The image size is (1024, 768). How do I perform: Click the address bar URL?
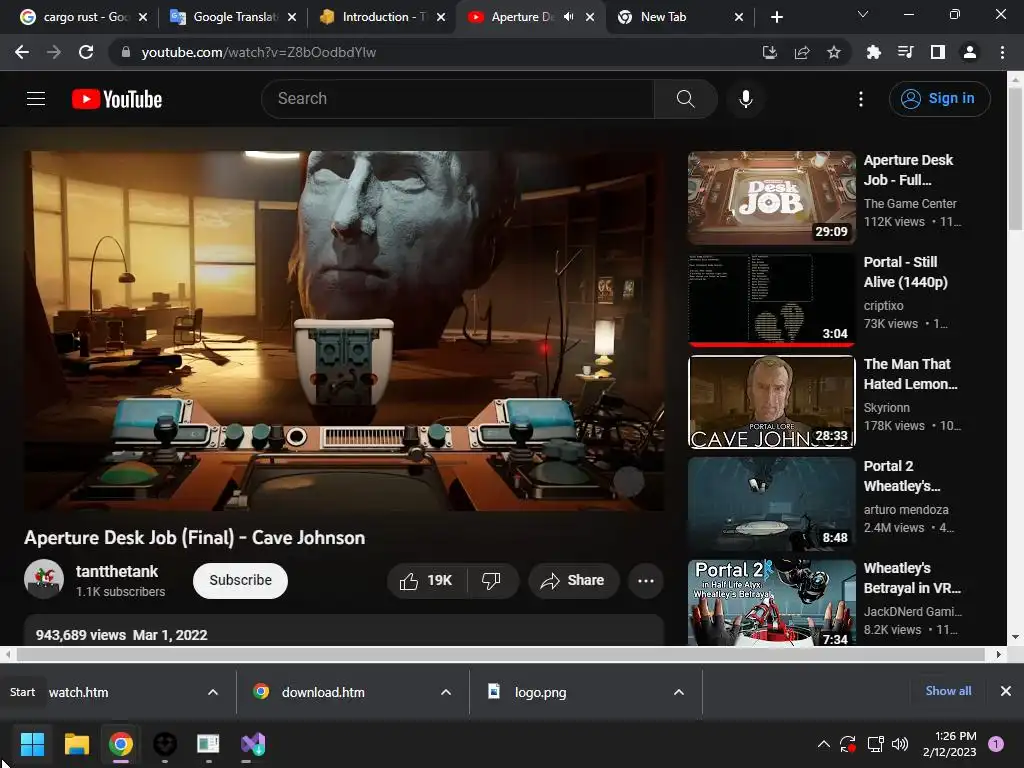click(x=259, y=52)
